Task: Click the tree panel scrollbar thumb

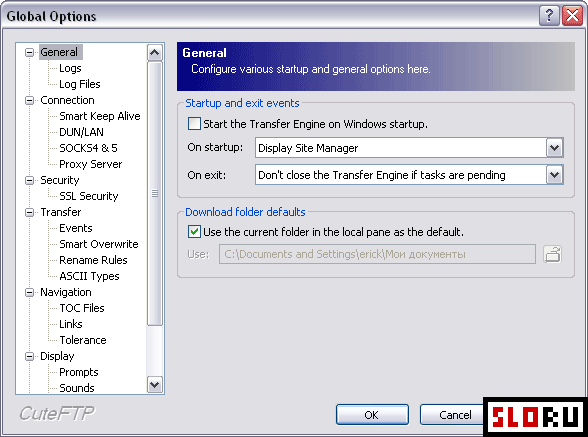Action: point(154,194)
